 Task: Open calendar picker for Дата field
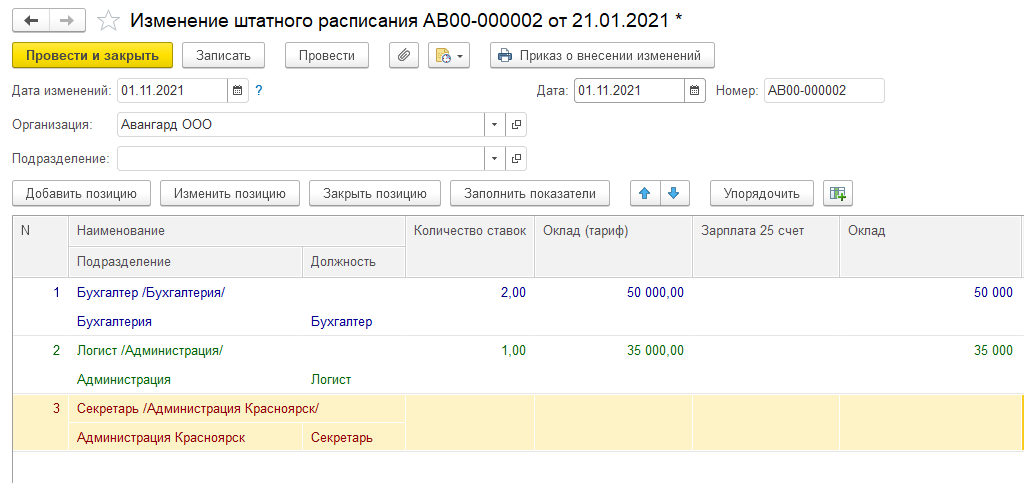(695, 91)
